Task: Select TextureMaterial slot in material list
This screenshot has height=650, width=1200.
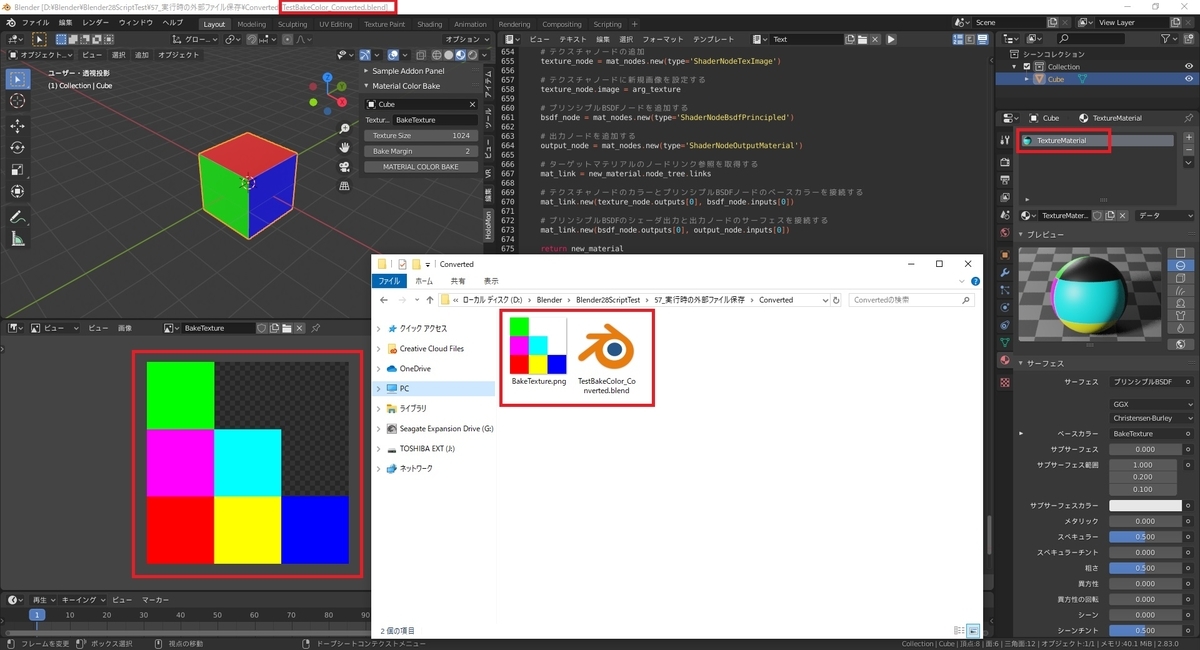Action: click(1098, 141)
